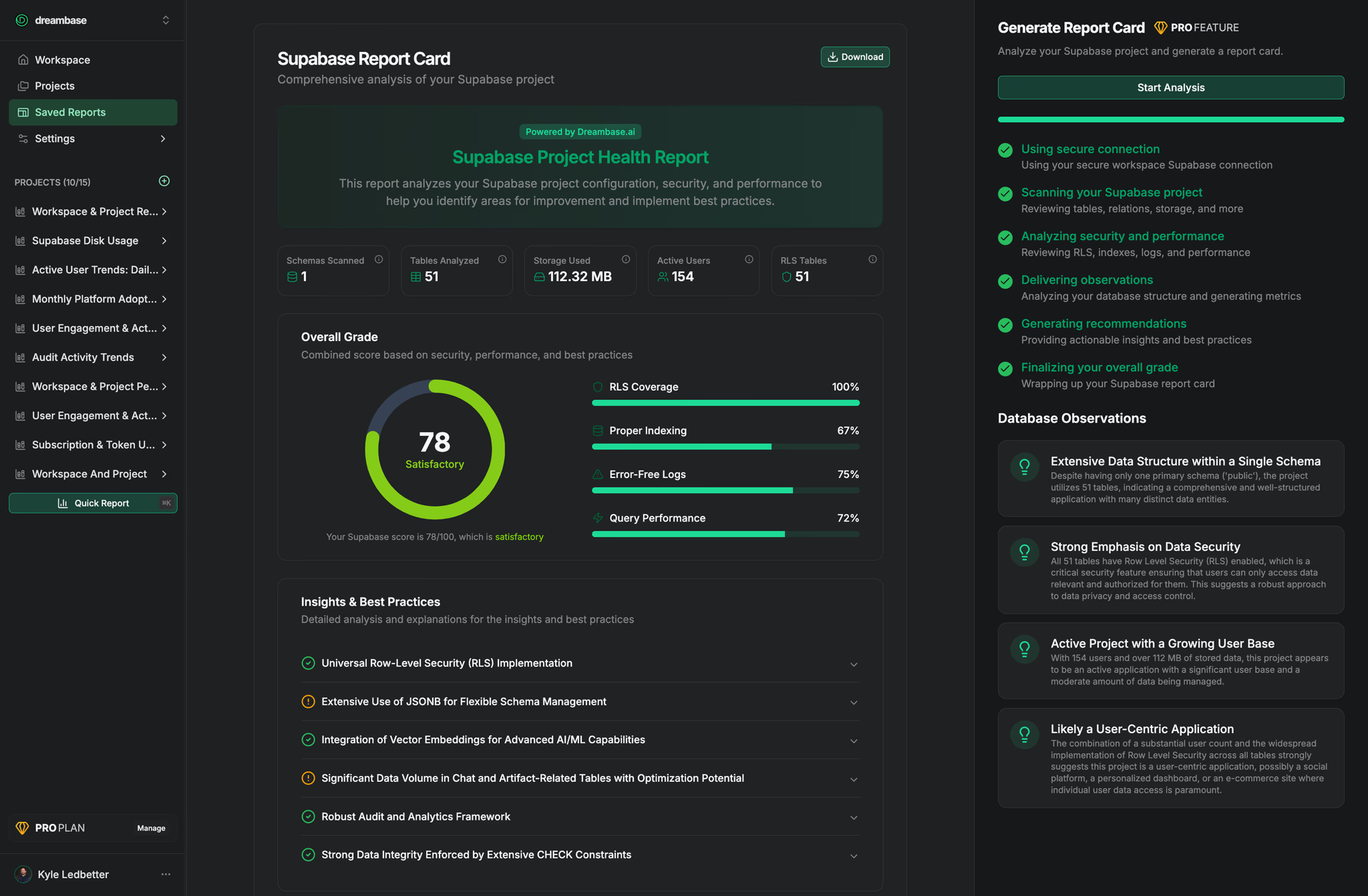Screen dimensions: 1368x896
Task: Open the dreambase workspace switcher
Action: click(166, 20)
